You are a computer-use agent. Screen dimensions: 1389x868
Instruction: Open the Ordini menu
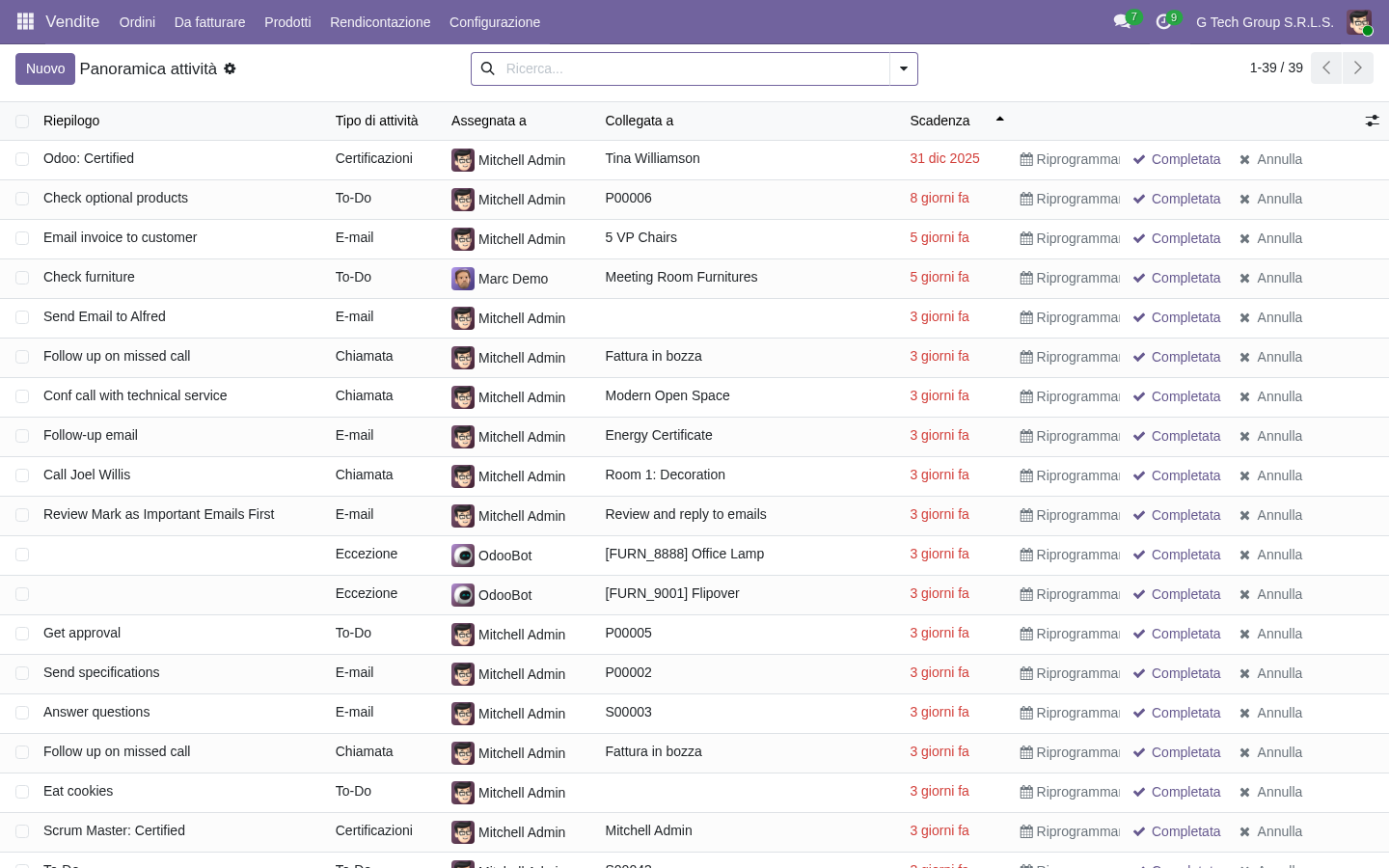click(x=137, y=22)
